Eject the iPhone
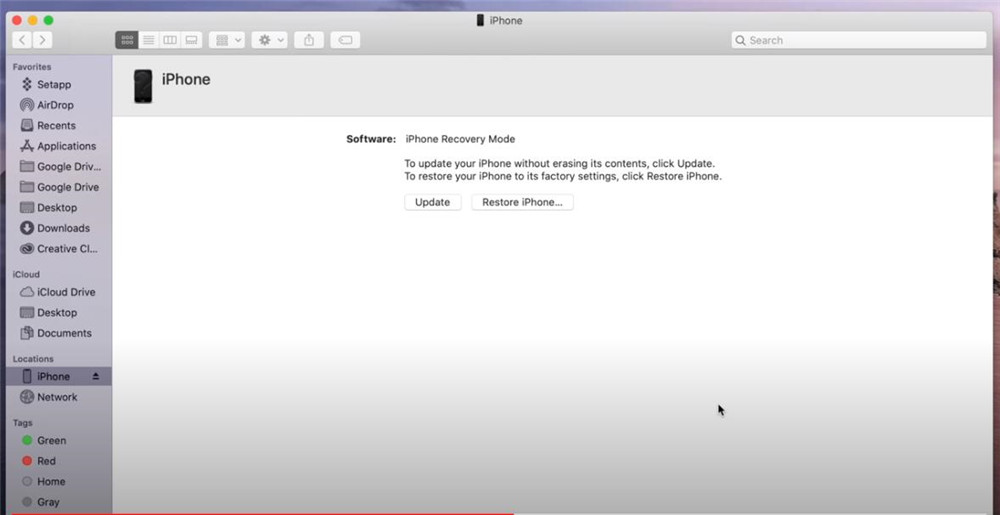Image resolution: width=1000 pixels, height=515 pixels. pos(96,377)
